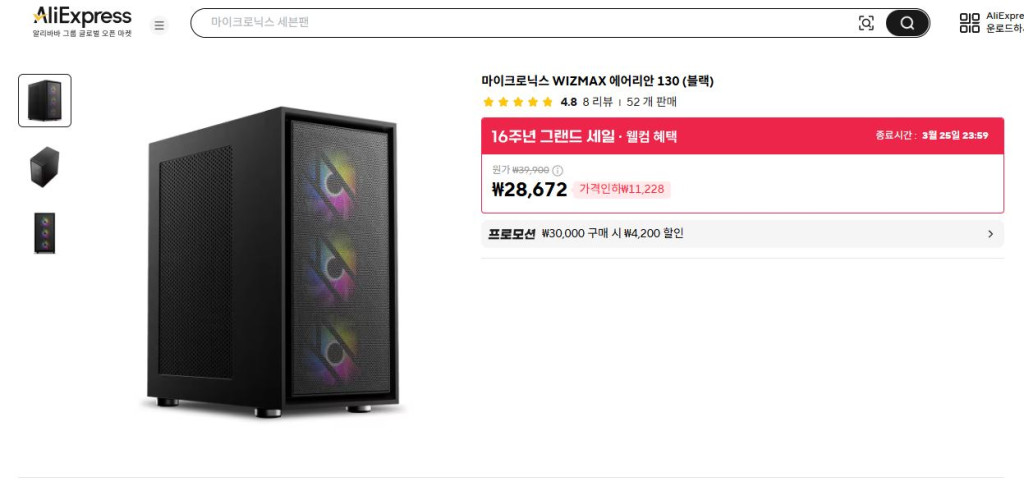Screen dimensions: 1024x491
Task: Click the product title 마이크로닉스 WIZMAX text
Action: coord(598,81)
